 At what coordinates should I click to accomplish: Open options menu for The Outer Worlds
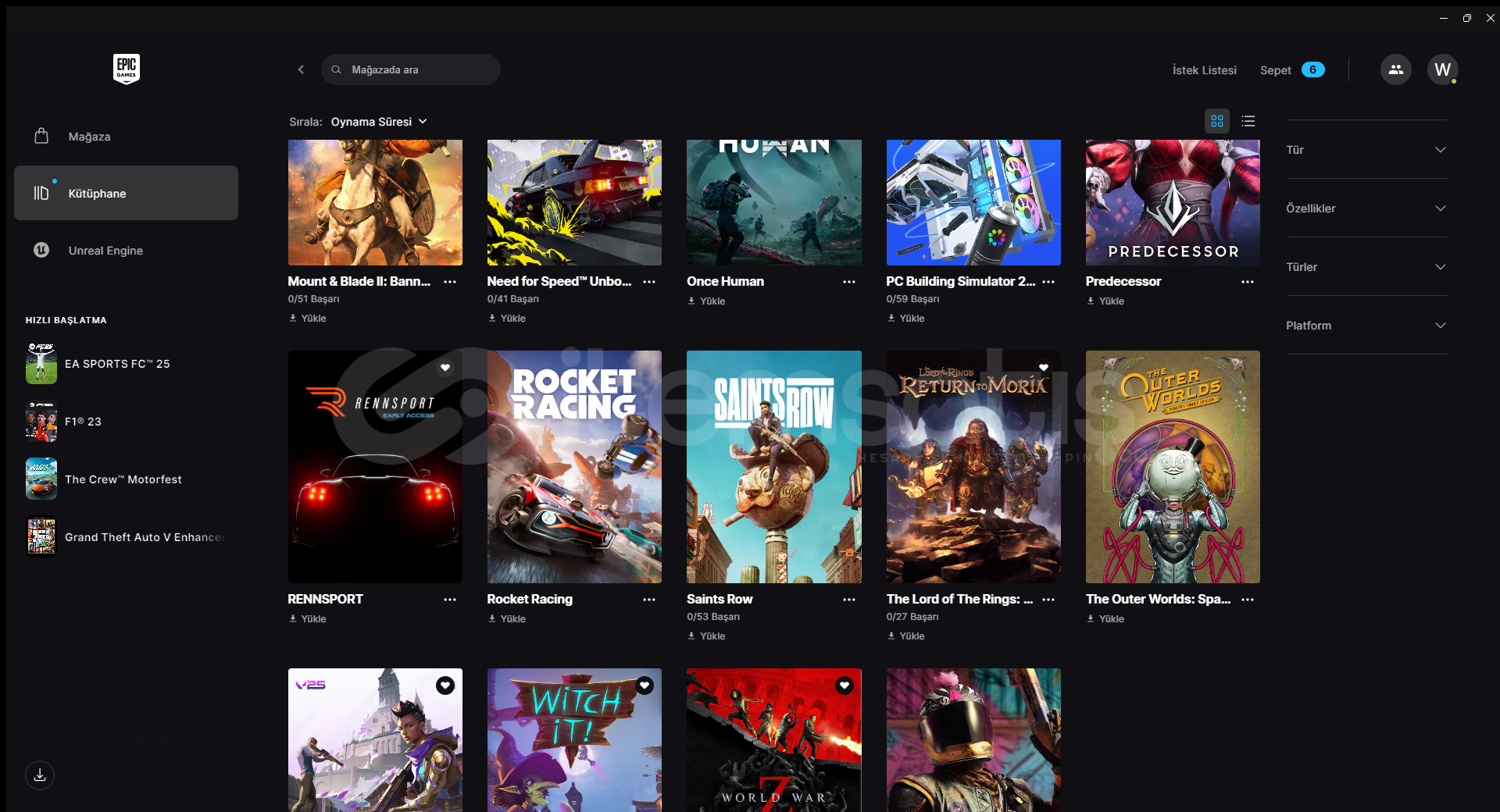tap(1248, 600)
